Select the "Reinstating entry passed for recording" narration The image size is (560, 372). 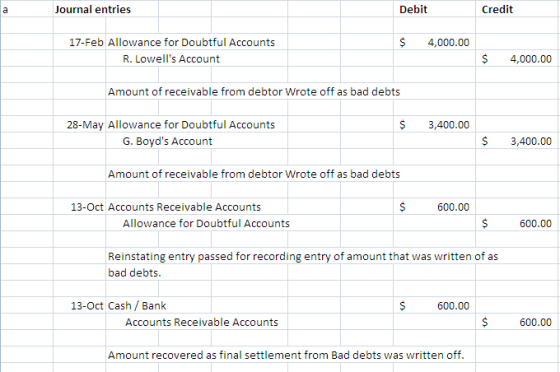tap(303, 256)
